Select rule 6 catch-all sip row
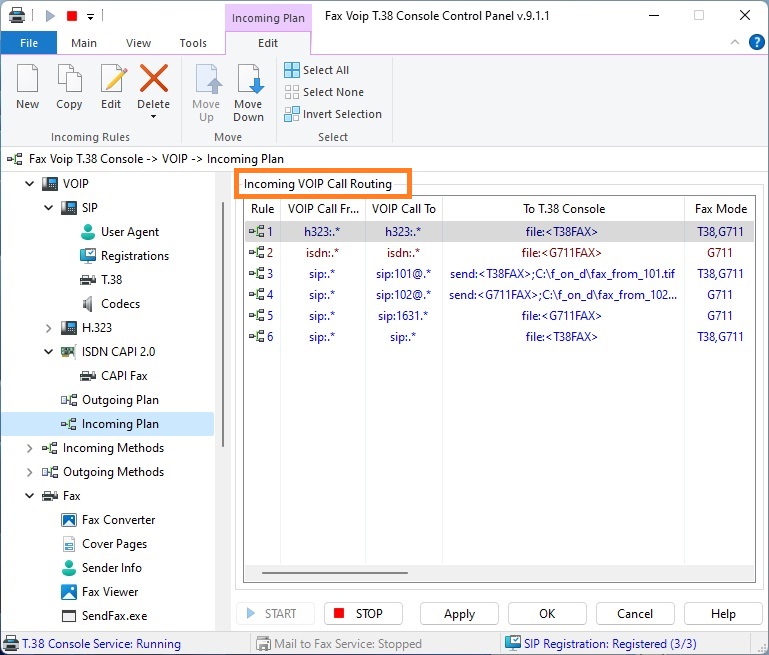Viewport: 769px width, 655px height. click(499, 337)
